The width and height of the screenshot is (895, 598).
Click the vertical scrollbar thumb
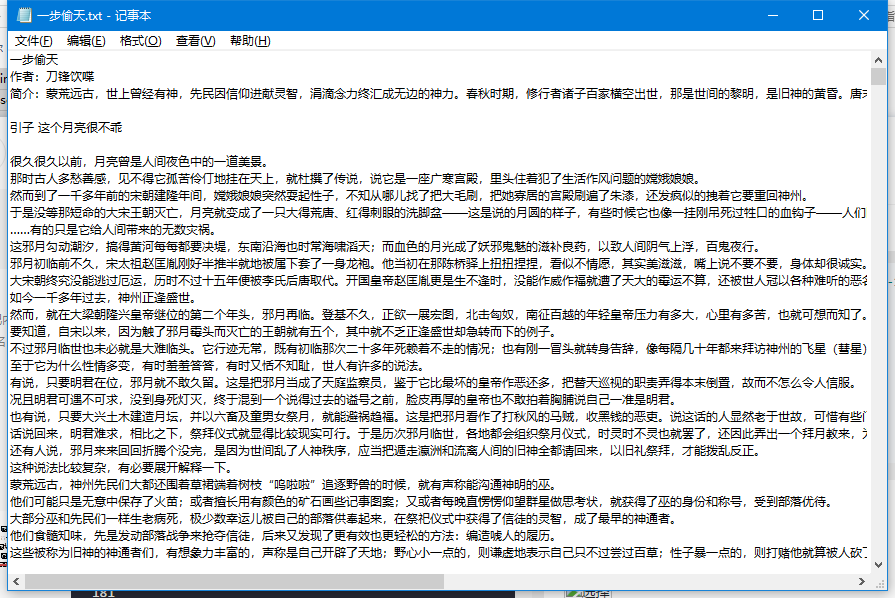(x=877, y=78)
